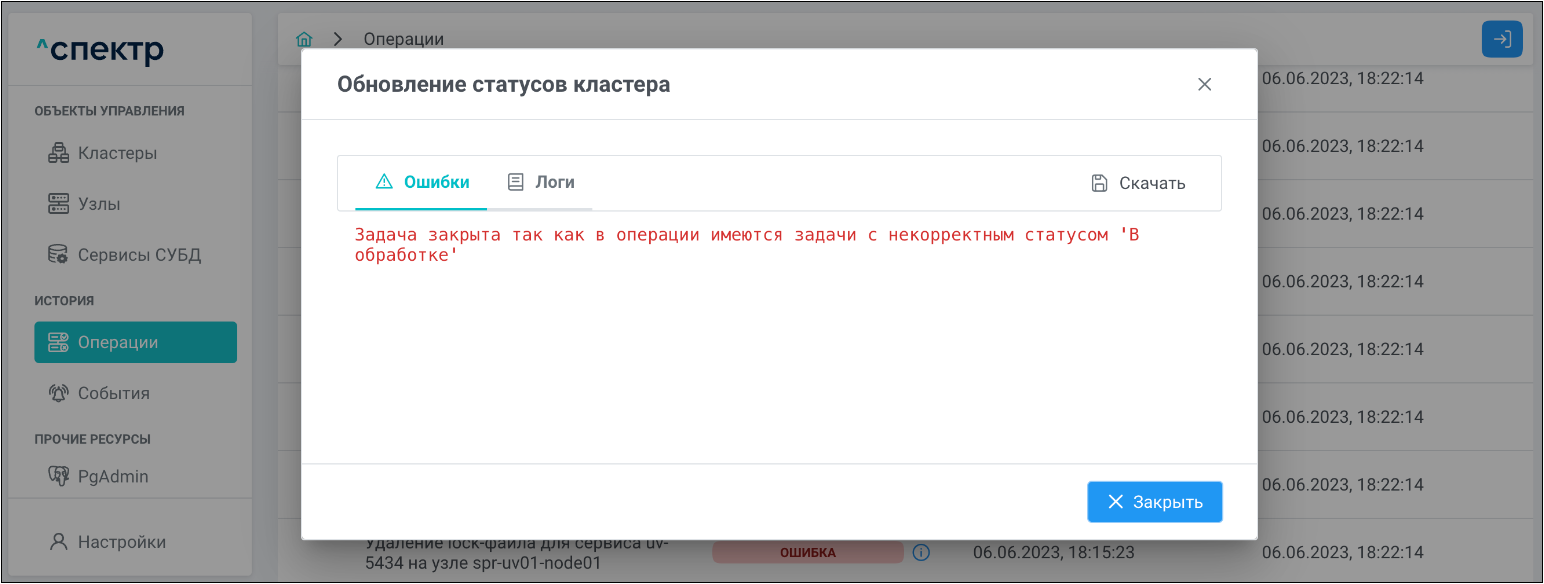Close dialog with the X icon
Viewport: 1544px width, 584px height.
[x=1204, y=84]
